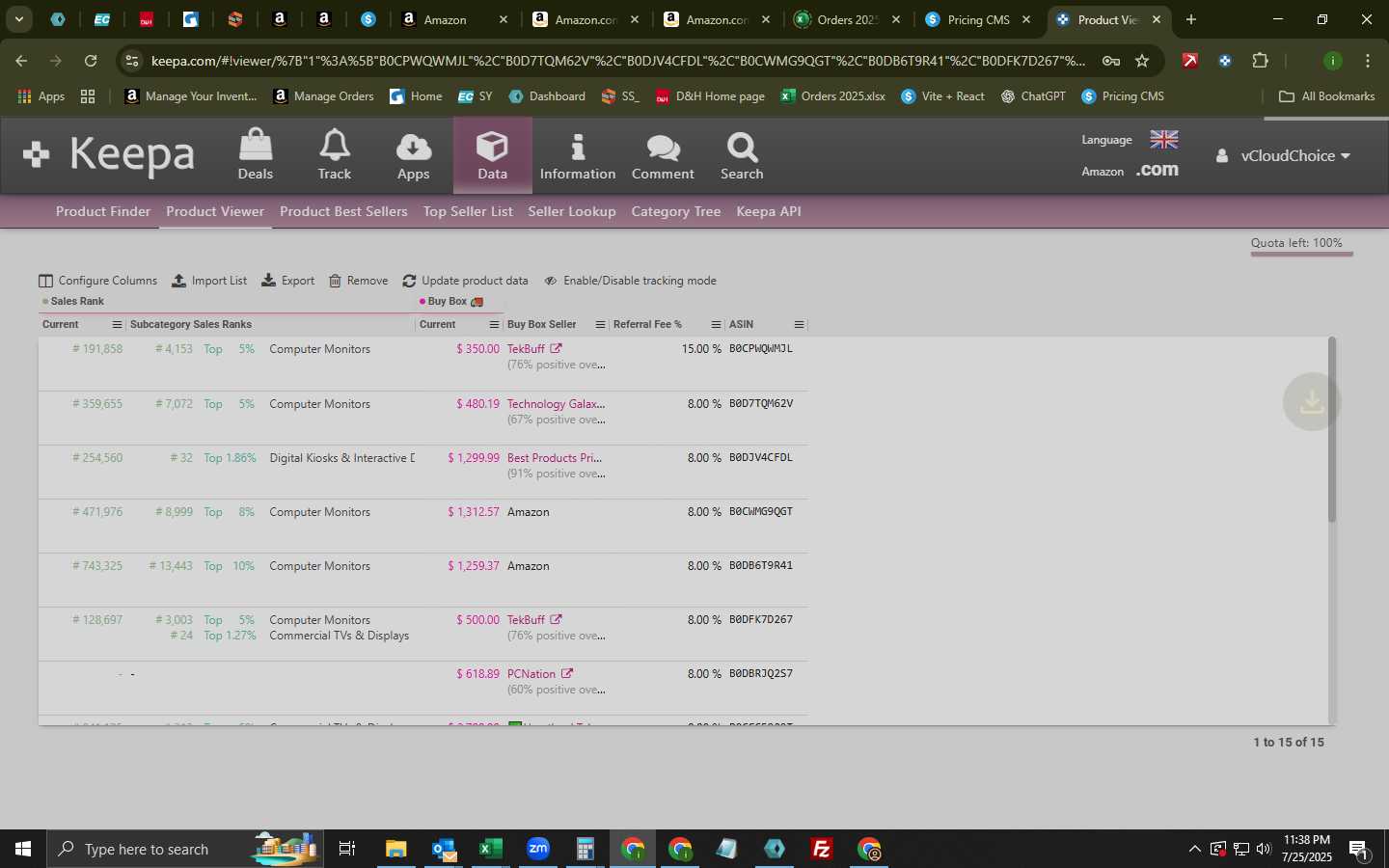
Task: Click Remove button
Action: [x=358, y=281]
